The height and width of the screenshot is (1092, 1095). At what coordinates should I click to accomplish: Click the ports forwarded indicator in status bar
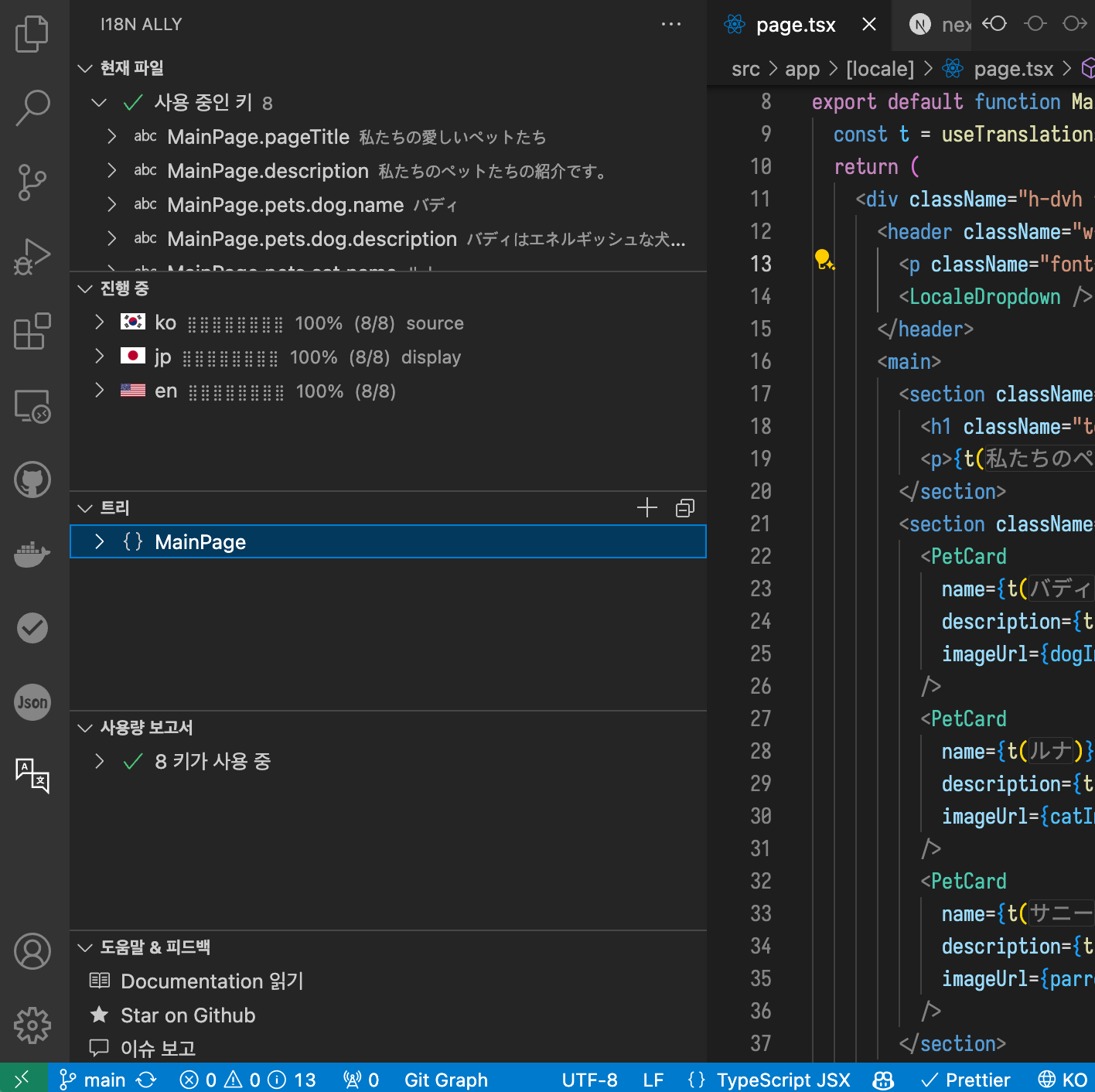(x=361, y=1080)
